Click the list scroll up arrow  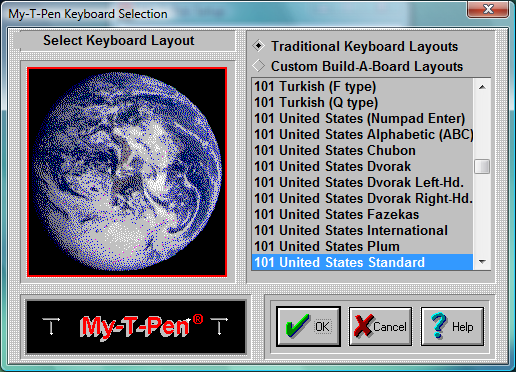click(x=482, y=87)
